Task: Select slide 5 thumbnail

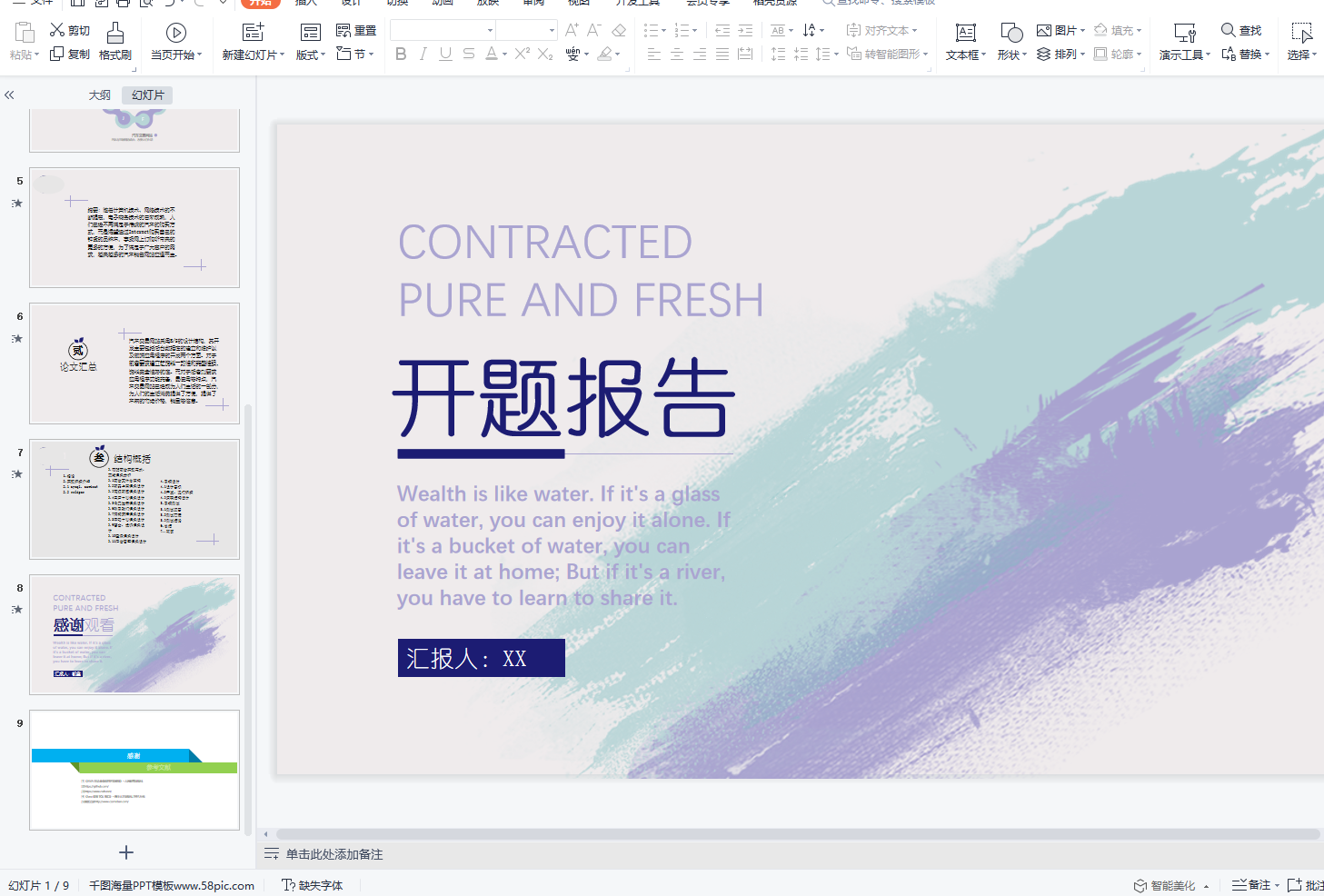Action: tap(134, 227)
